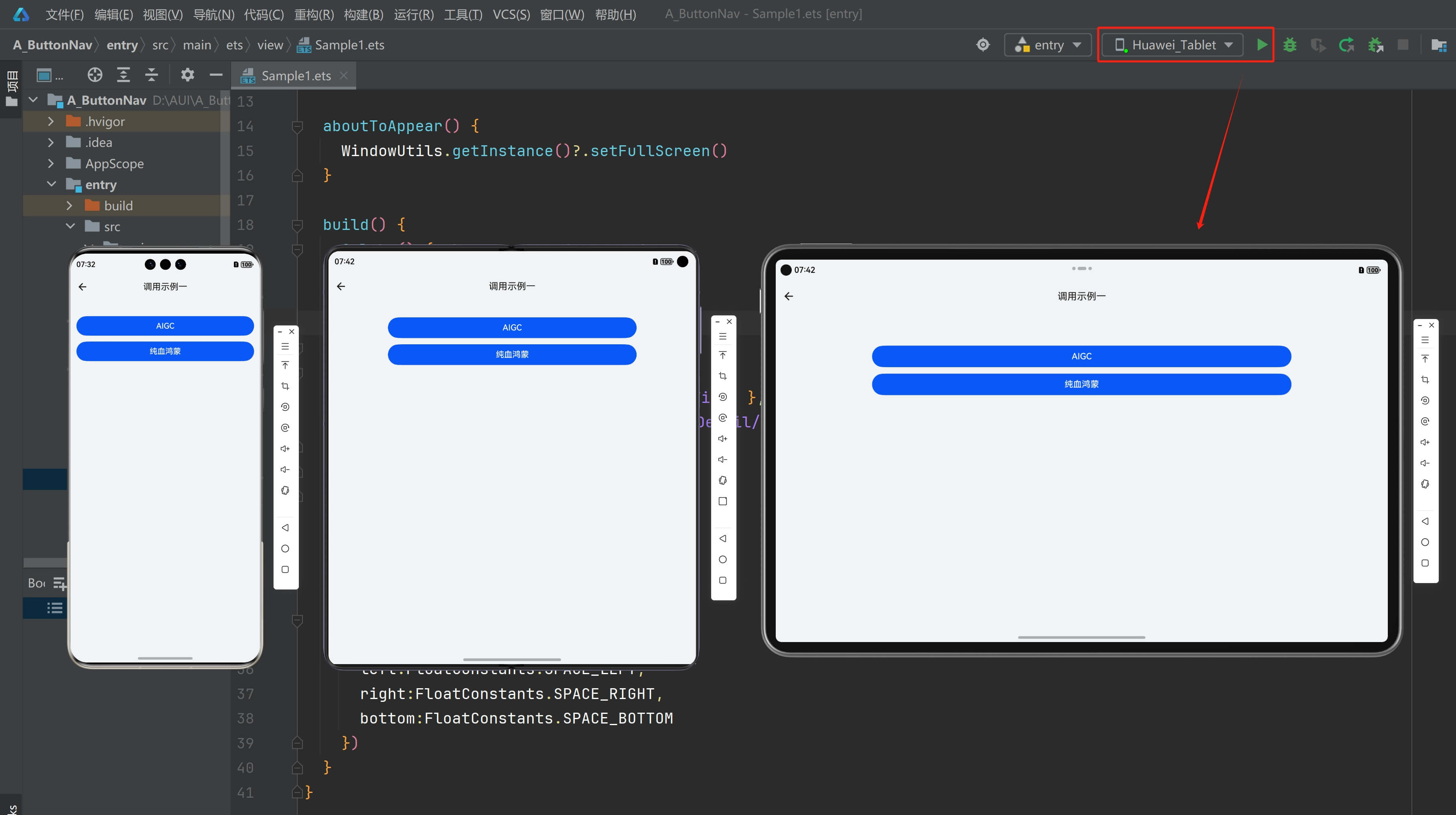Expand the build folder
The image size is (1456, 815).
[69, 206]
